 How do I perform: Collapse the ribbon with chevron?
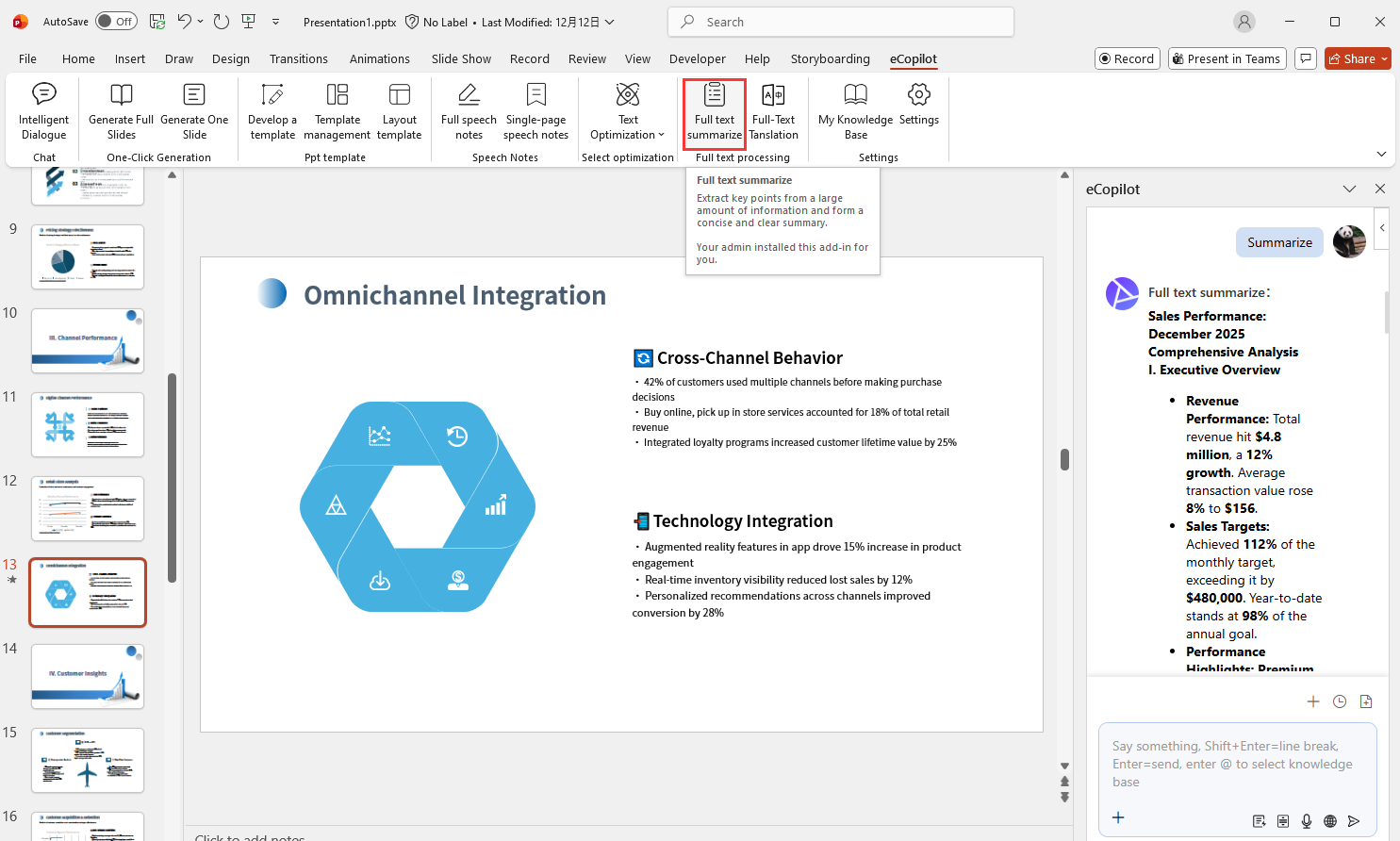click(1381, 154)
